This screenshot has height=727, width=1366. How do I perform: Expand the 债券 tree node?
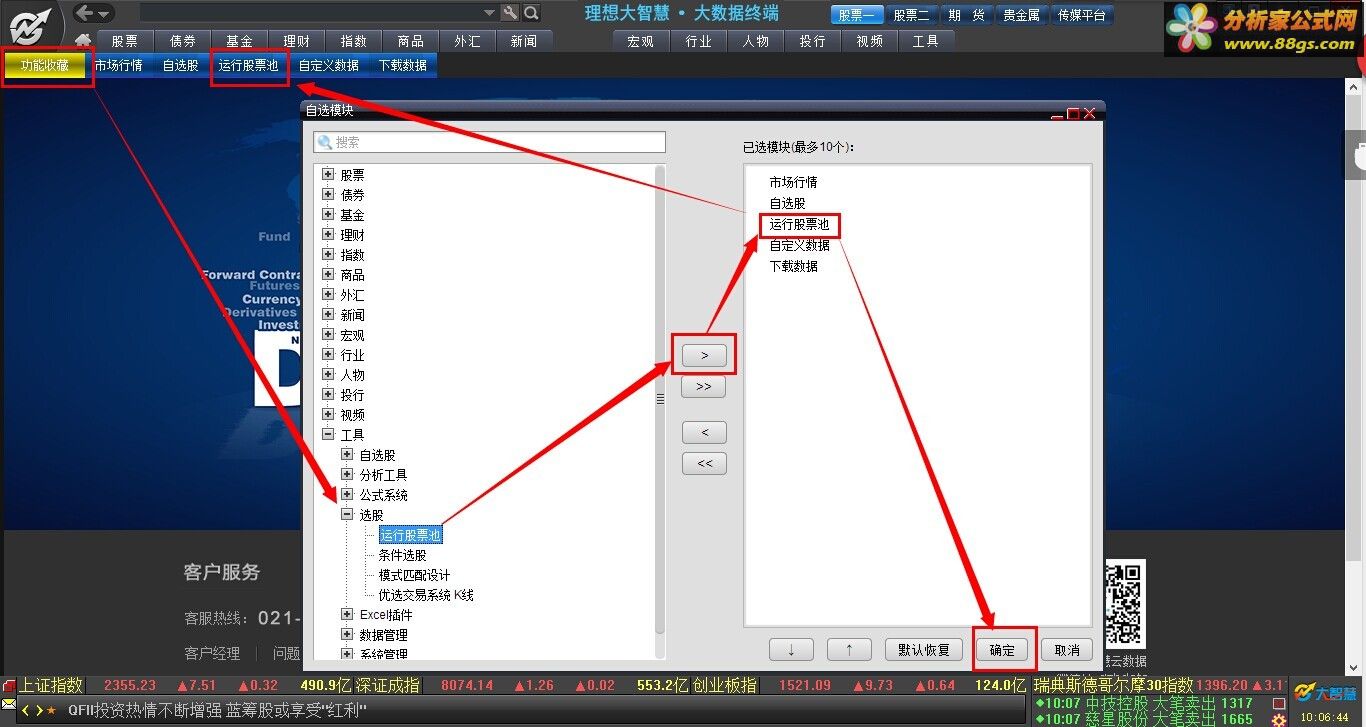328,194
